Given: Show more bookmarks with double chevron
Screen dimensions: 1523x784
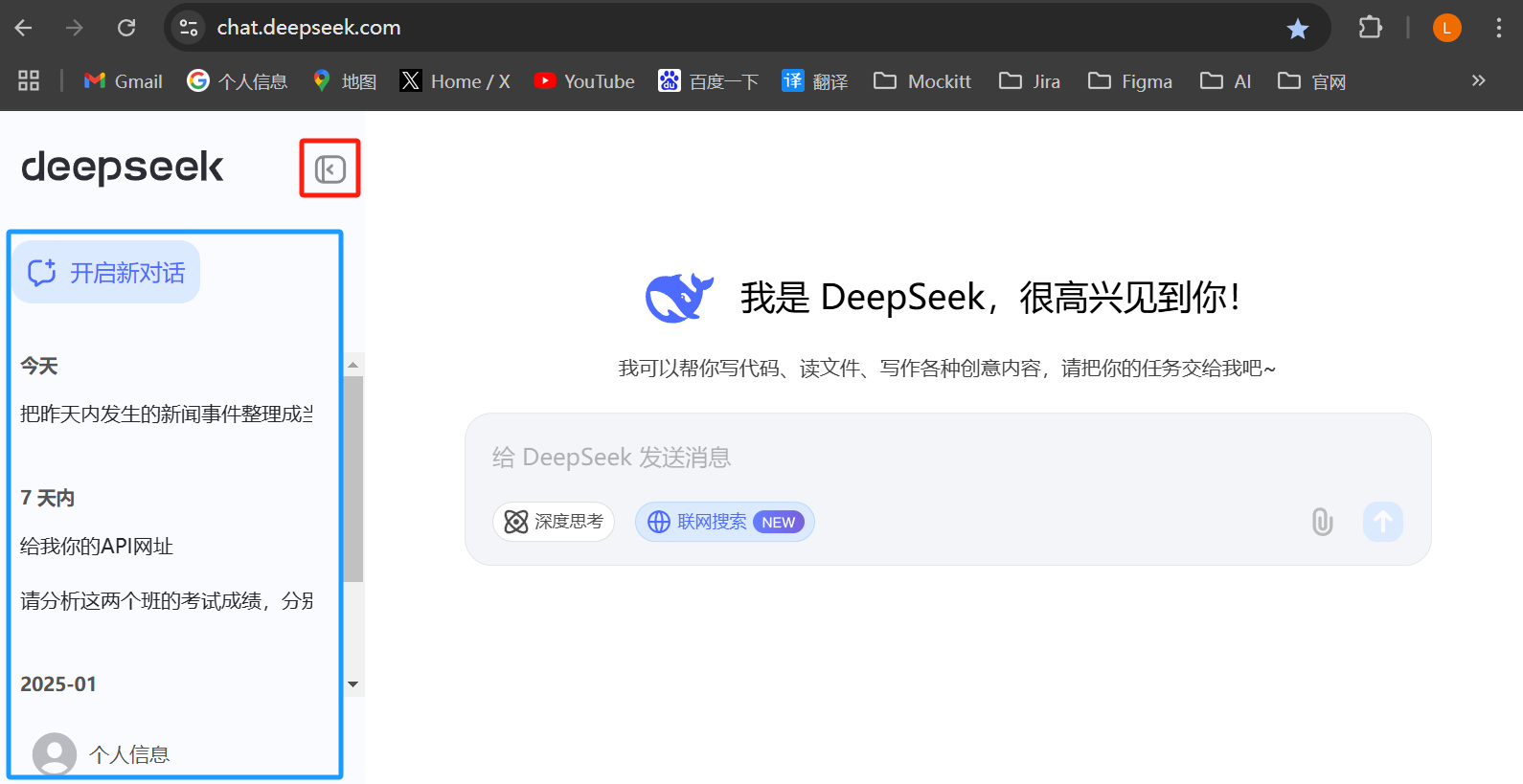Looking at the screenshot, I should 1479,80.
